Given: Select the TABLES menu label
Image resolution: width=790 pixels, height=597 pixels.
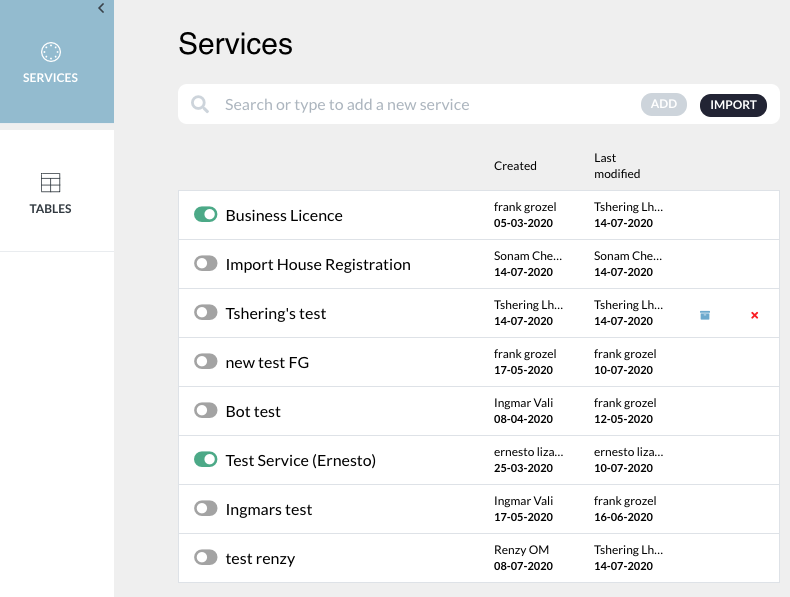Looking at the screenshot, I should (x=50, y=209).
